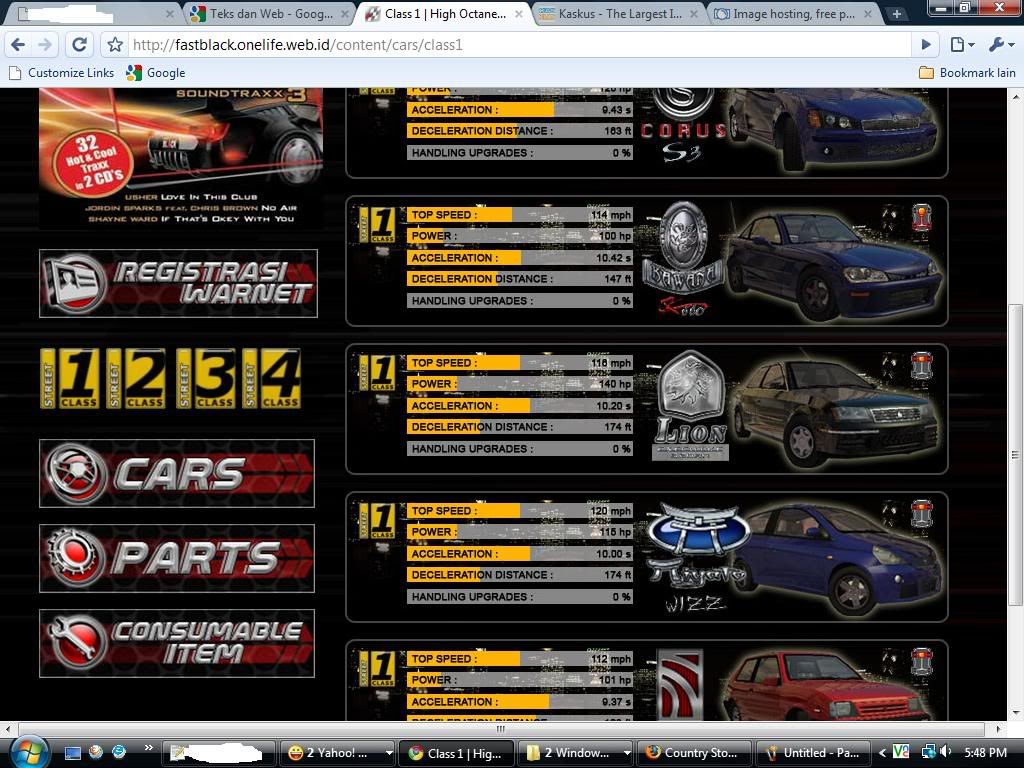Switch to the Kaskus tab
The image size is (1024, 768).
619,14
